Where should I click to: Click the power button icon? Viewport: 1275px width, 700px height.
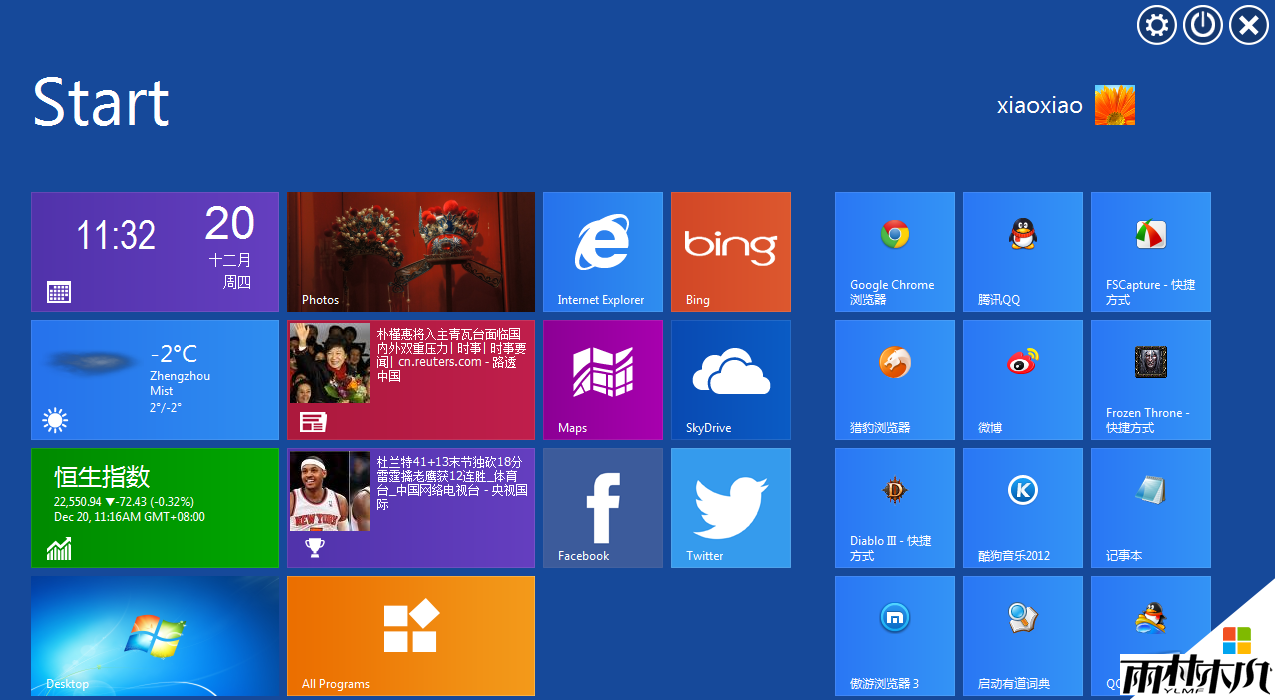(1203, 25)
